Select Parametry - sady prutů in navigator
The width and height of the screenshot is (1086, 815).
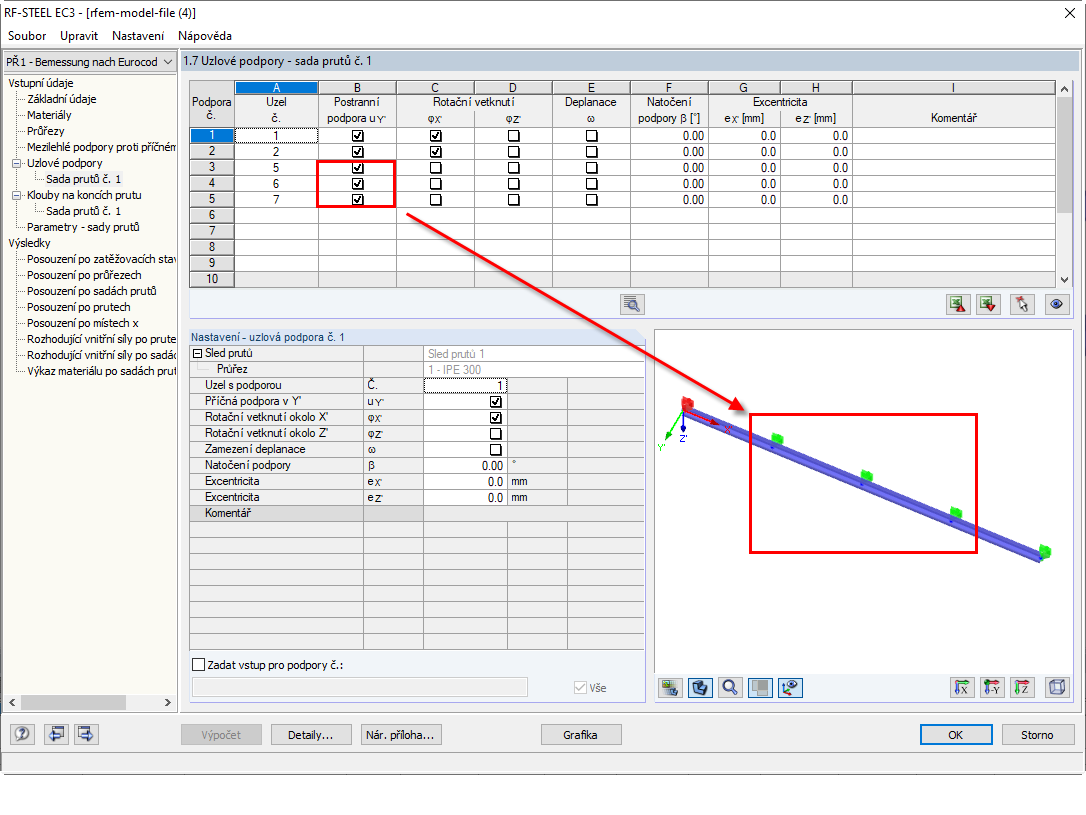click(x=83, y=227)
